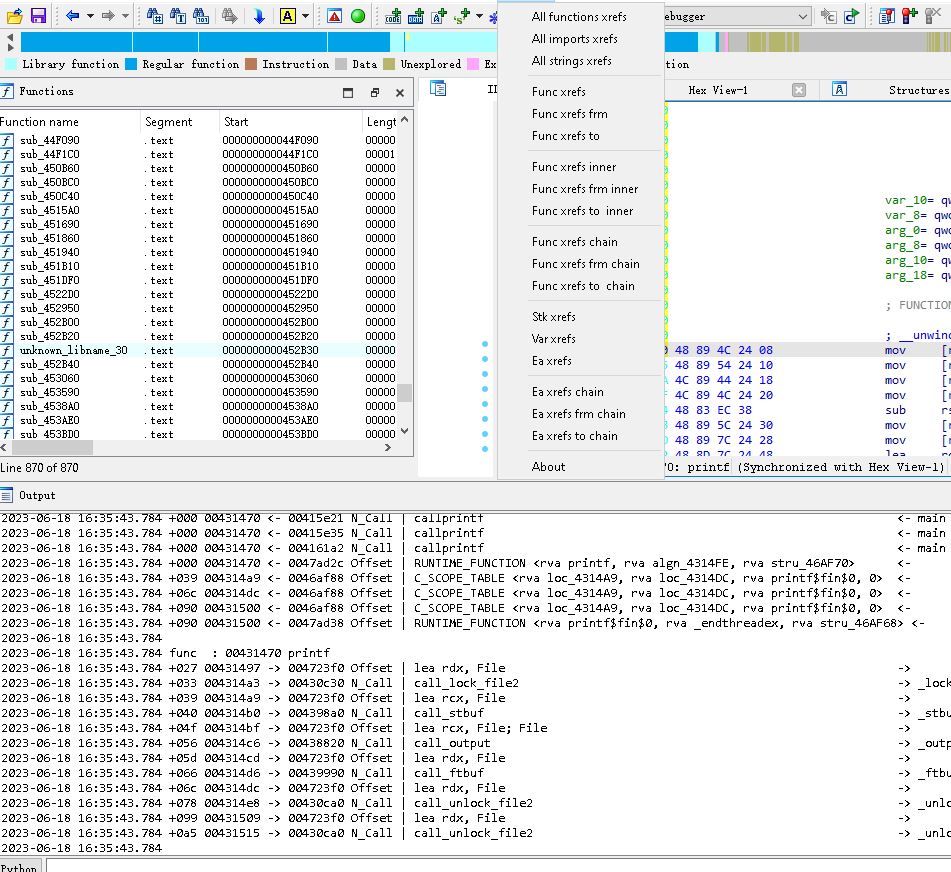Navigate back with the blue left arrow
The width and height of the screenshot is (951, 872).
tap(72, 16)
